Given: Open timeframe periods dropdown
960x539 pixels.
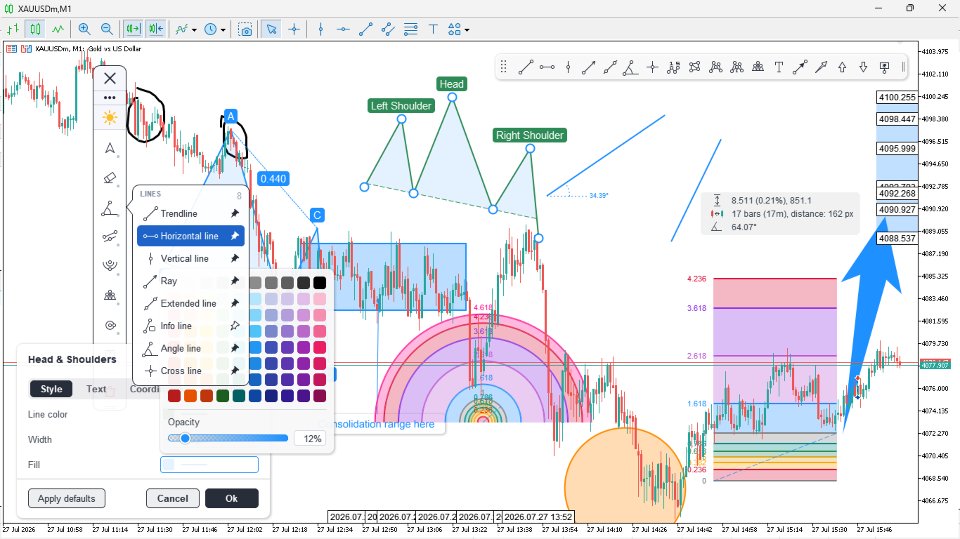Looking at the screenshot, I should click(x=214, y=29).
